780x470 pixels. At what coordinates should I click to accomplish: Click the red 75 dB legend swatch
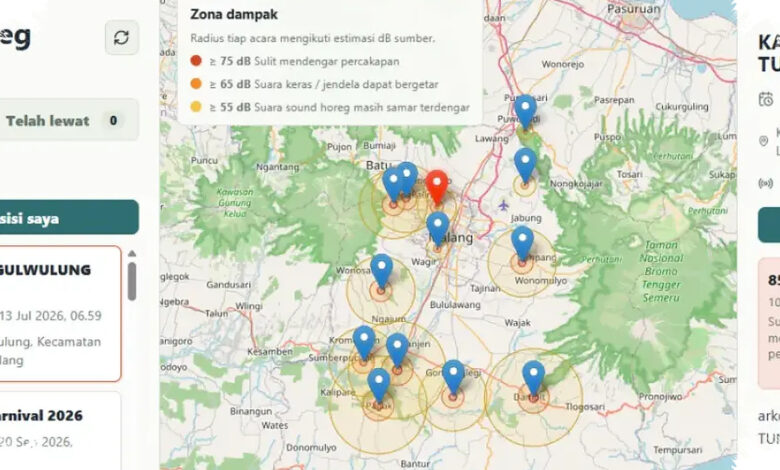tap(196, 61)
